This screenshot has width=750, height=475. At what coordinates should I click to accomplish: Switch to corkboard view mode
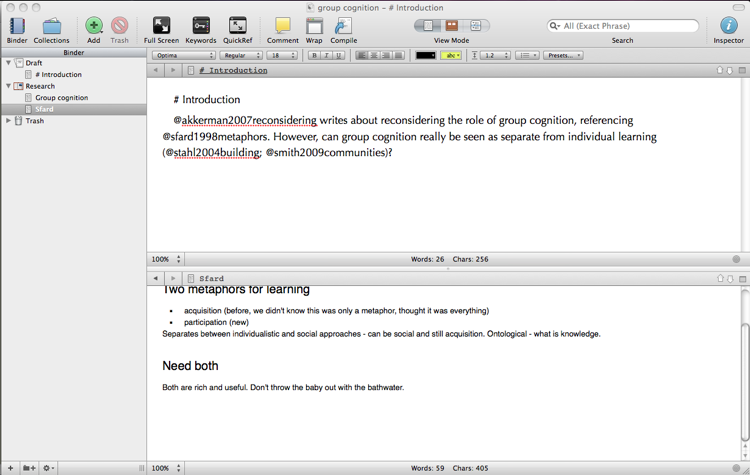click(x=452, y=26)
